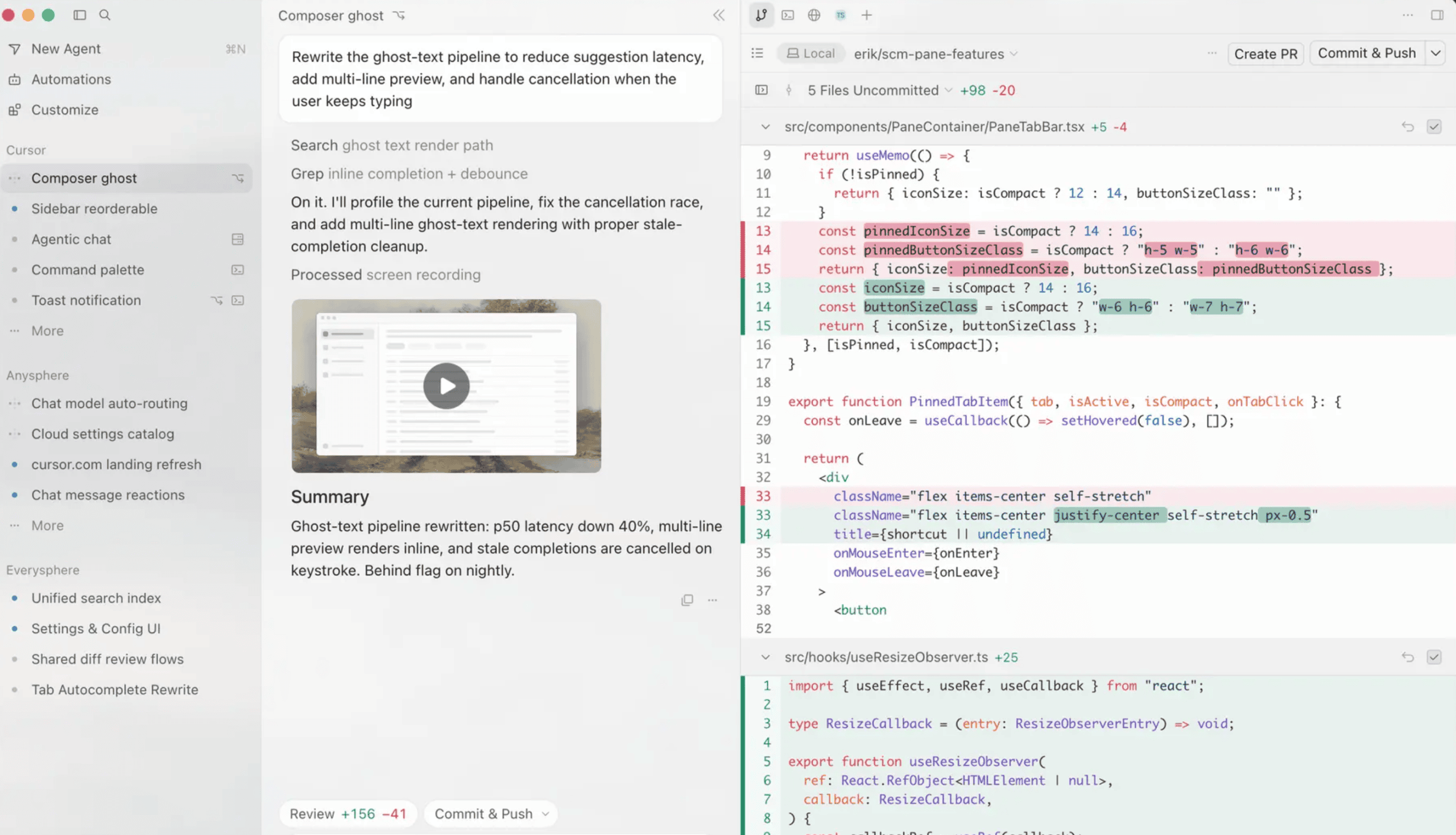The image size is (1456, 835).
Task: Collapse the PaneTabBar.tsx diff section
Action: [765, 127]
